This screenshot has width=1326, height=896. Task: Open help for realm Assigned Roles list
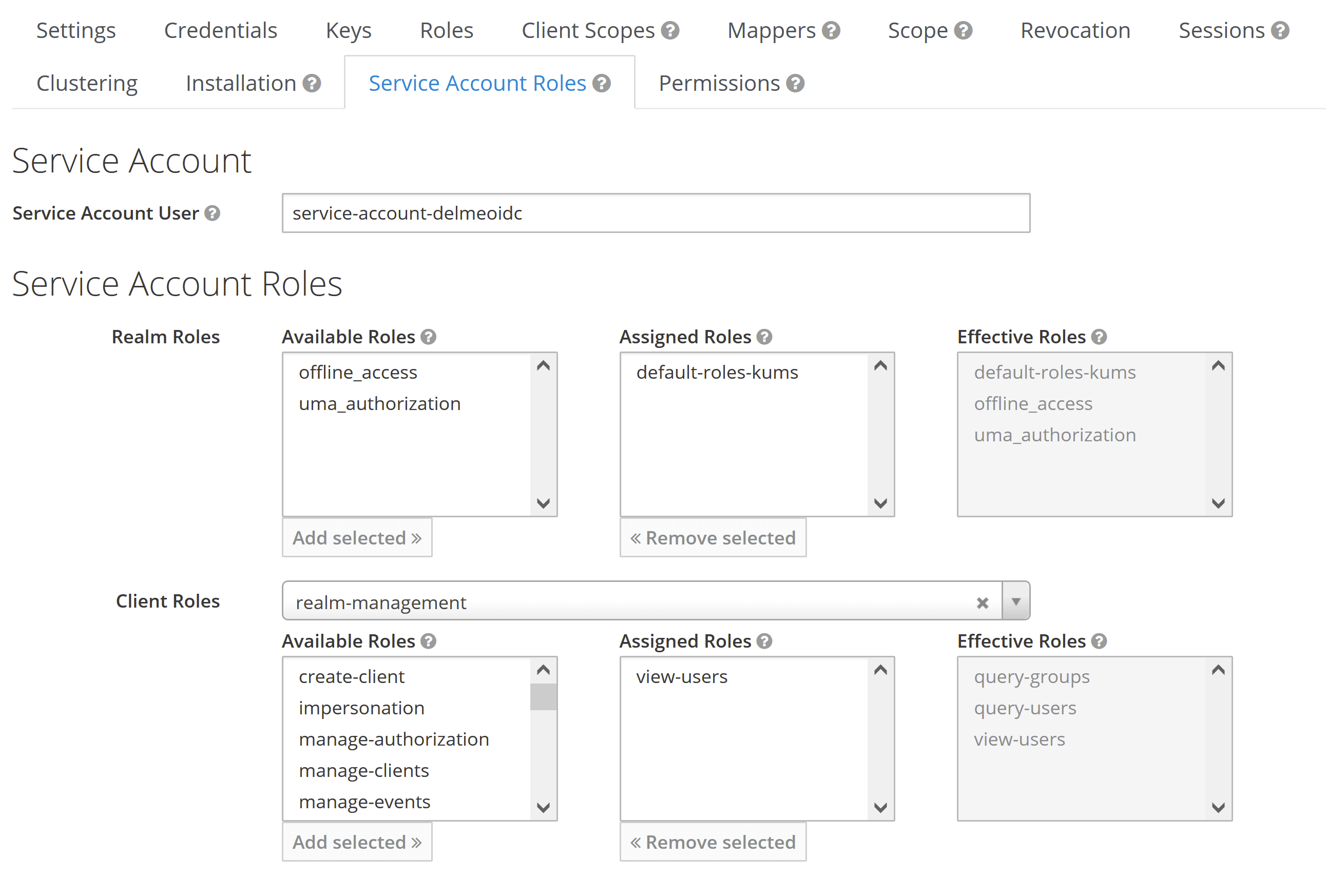(x=764, y=337)
